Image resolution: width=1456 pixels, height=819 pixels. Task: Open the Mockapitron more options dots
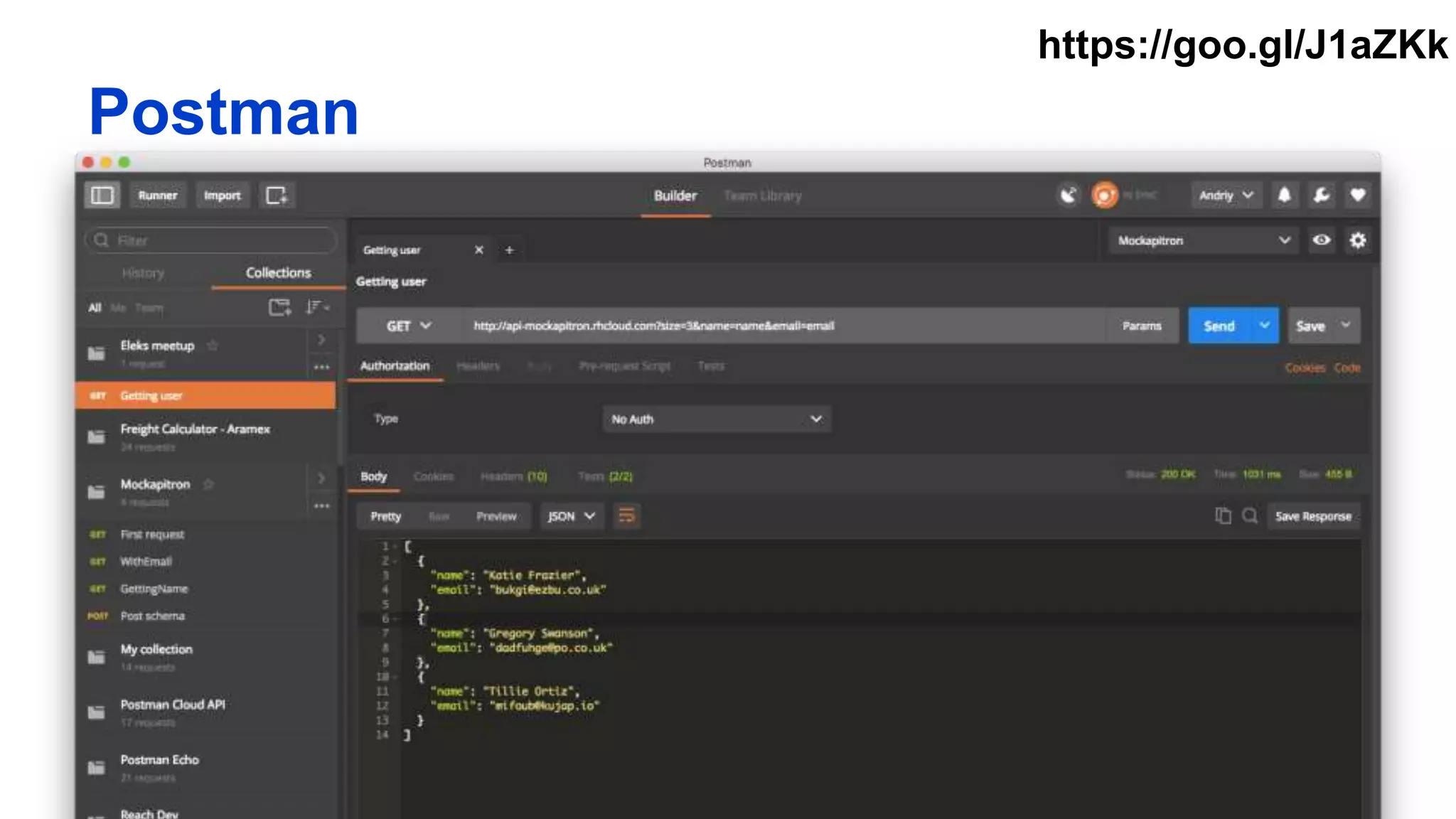[x=321, y=506]
